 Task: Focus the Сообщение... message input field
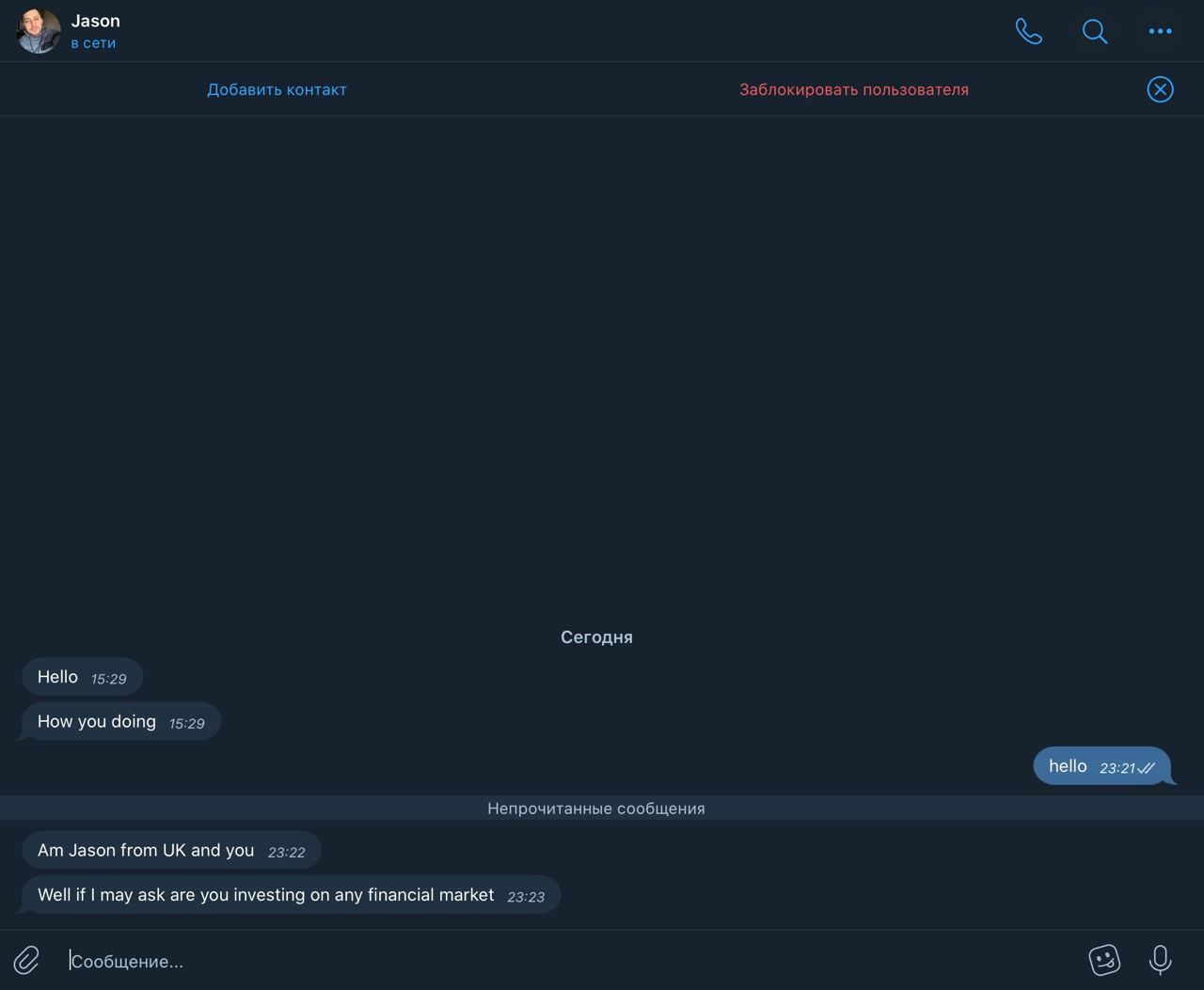coord(574,961)
